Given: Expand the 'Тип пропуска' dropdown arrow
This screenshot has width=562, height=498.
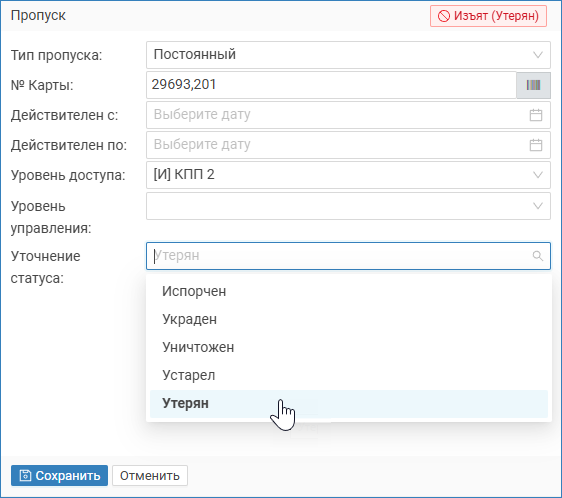Looking at the screenshot, I should pos(538,55).
